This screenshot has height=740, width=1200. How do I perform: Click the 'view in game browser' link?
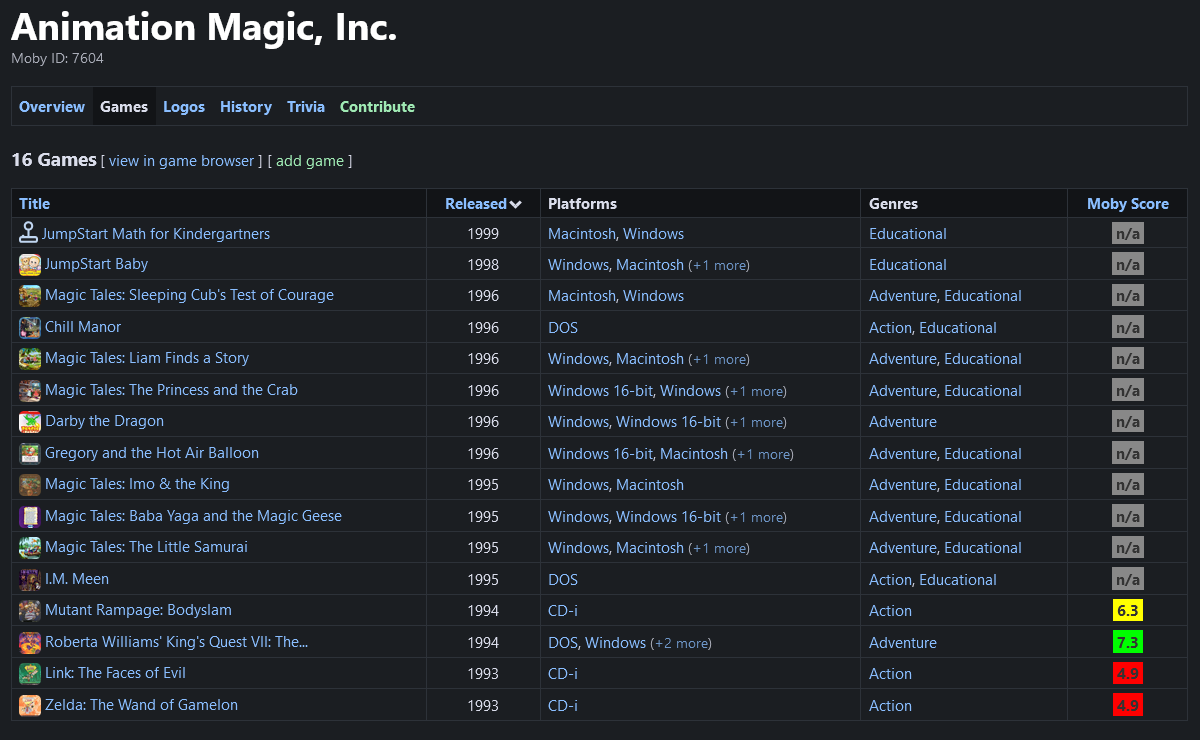[x=182, y=161]
